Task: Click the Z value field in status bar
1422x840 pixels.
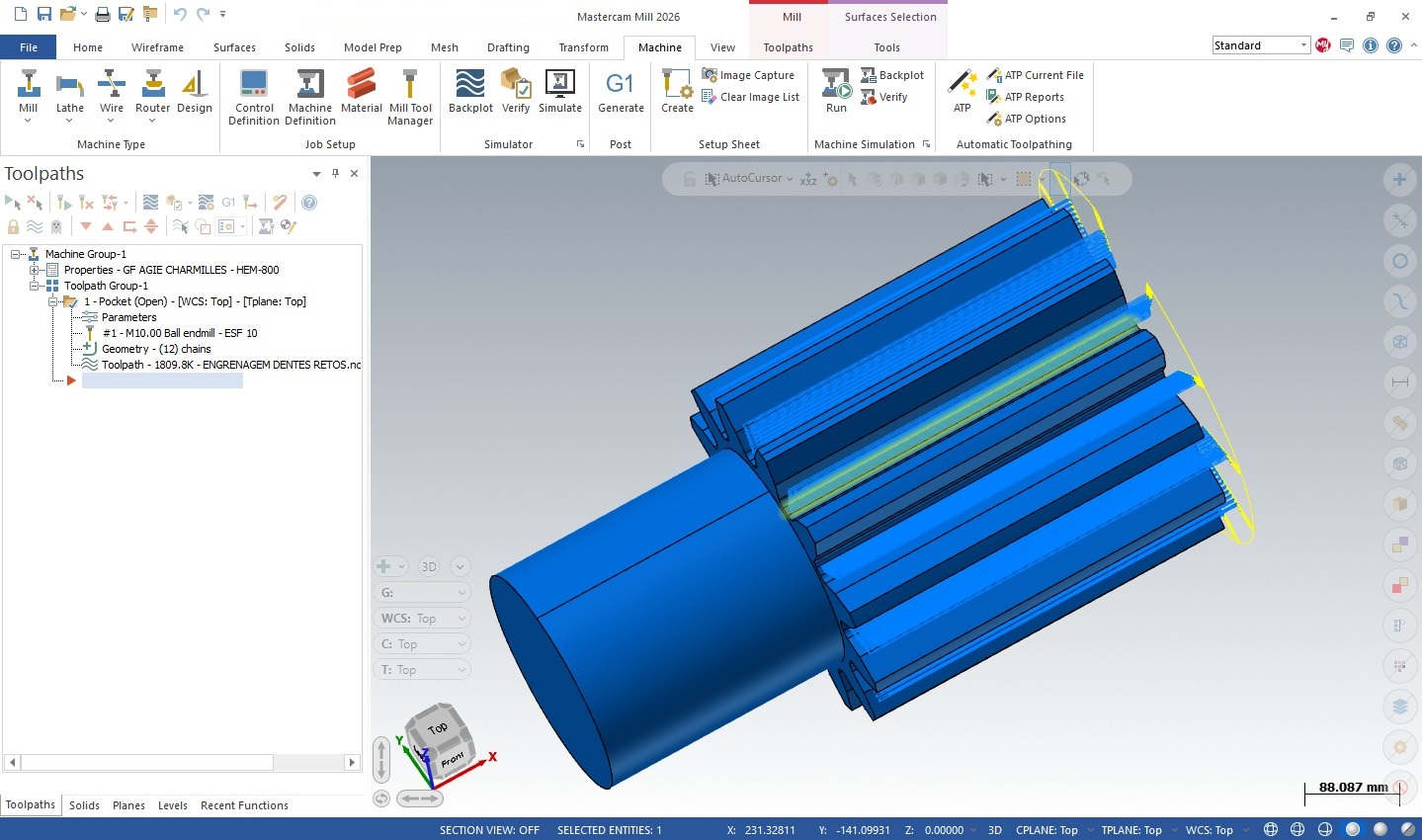Action: pyautogui.click(x=944, y=830)
